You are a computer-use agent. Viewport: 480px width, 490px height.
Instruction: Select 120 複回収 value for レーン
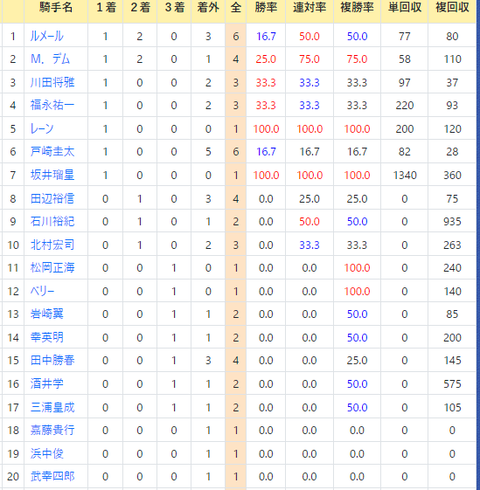(452, 129)
